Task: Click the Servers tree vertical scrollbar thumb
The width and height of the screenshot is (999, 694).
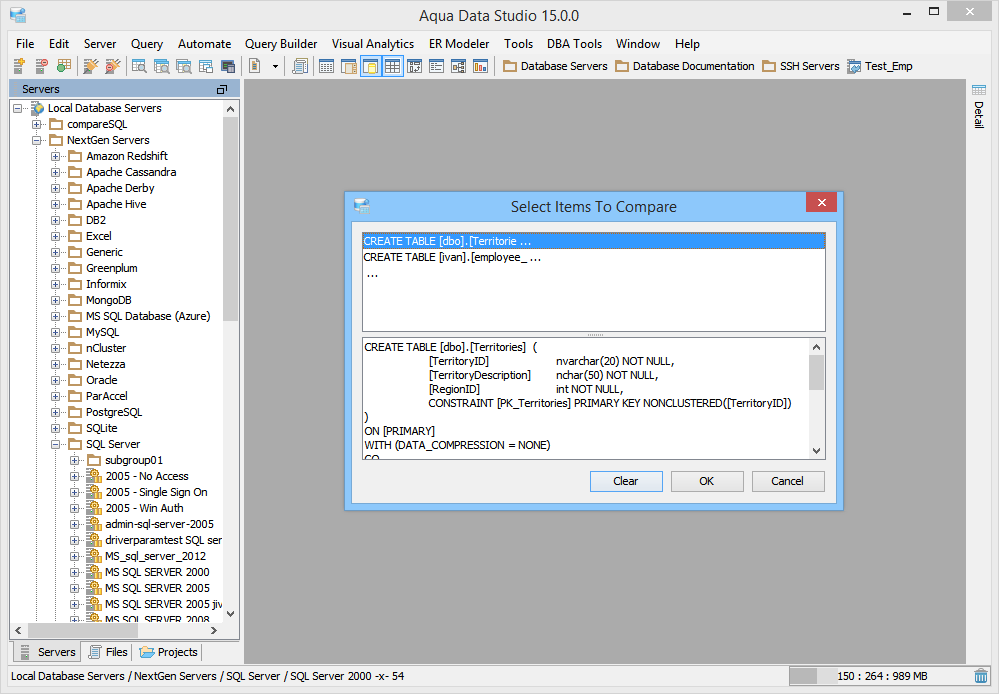Action: [x=230, y=220]
